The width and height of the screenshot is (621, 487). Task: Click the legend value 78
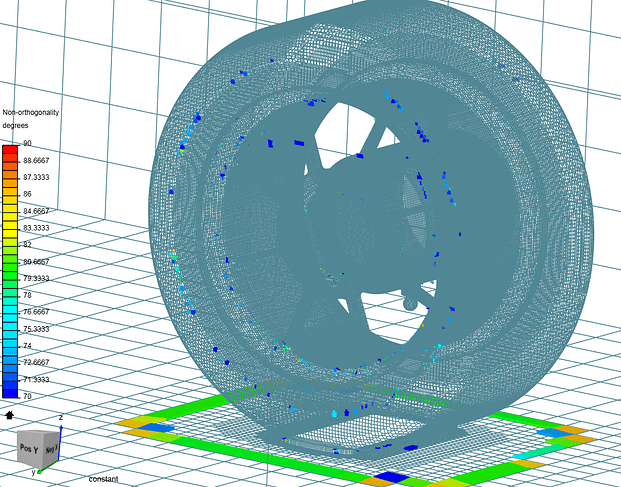(27, 295)
